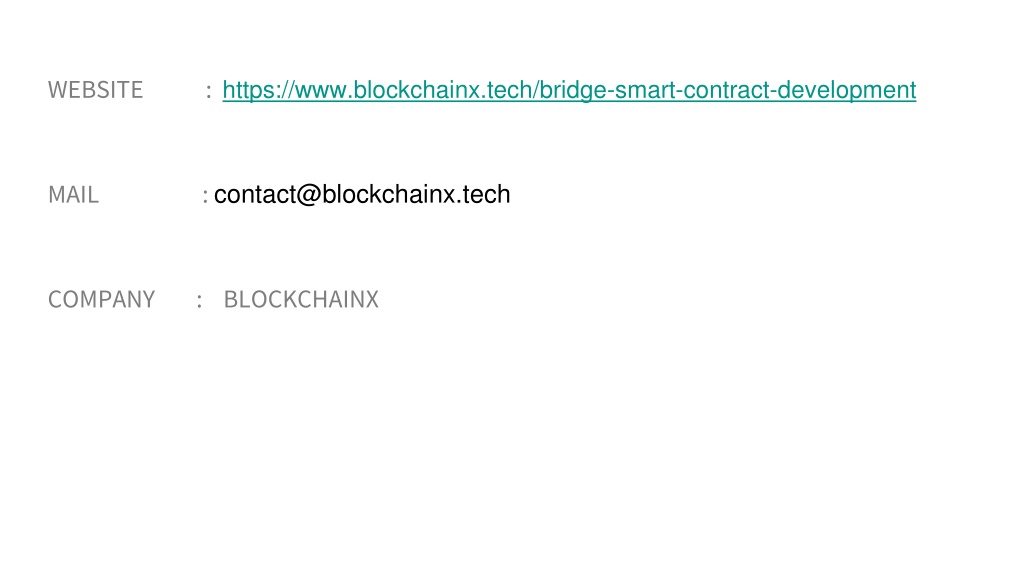Screen dimensions: 1024x576
Task: Click the .tech ending of the email
Action: (x=484, y=195)
